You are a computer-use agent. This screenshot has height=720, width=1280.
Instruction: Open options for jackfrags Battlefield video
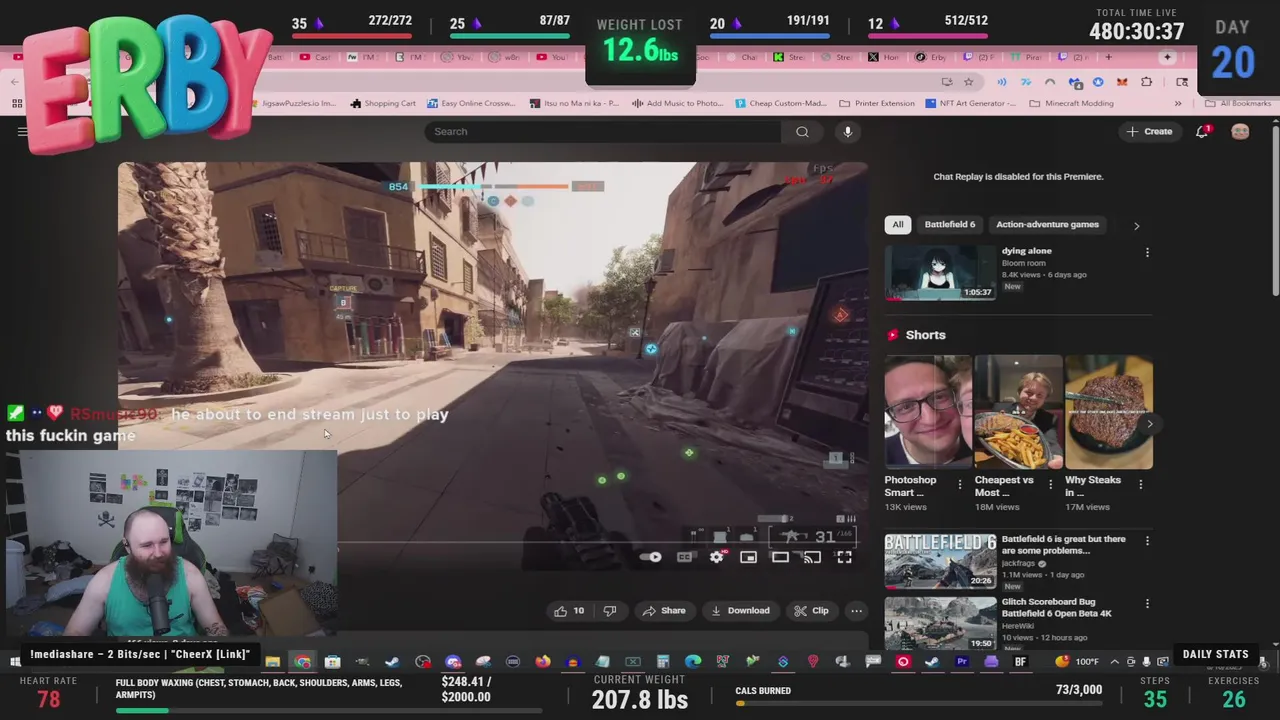[x=1147, y=541]
